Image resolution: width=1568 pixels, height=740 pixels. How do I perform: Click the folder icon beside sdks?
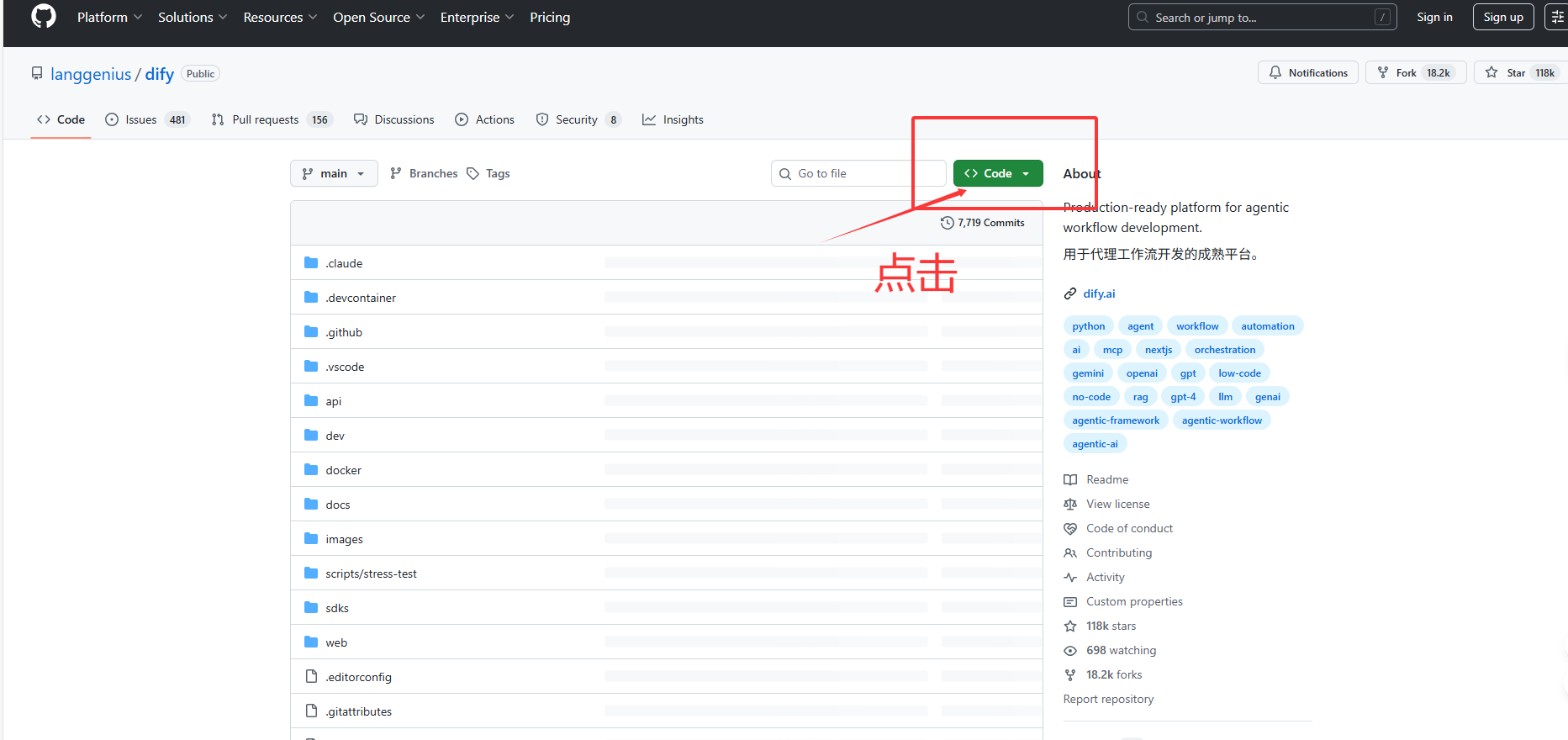coord(311,607)
